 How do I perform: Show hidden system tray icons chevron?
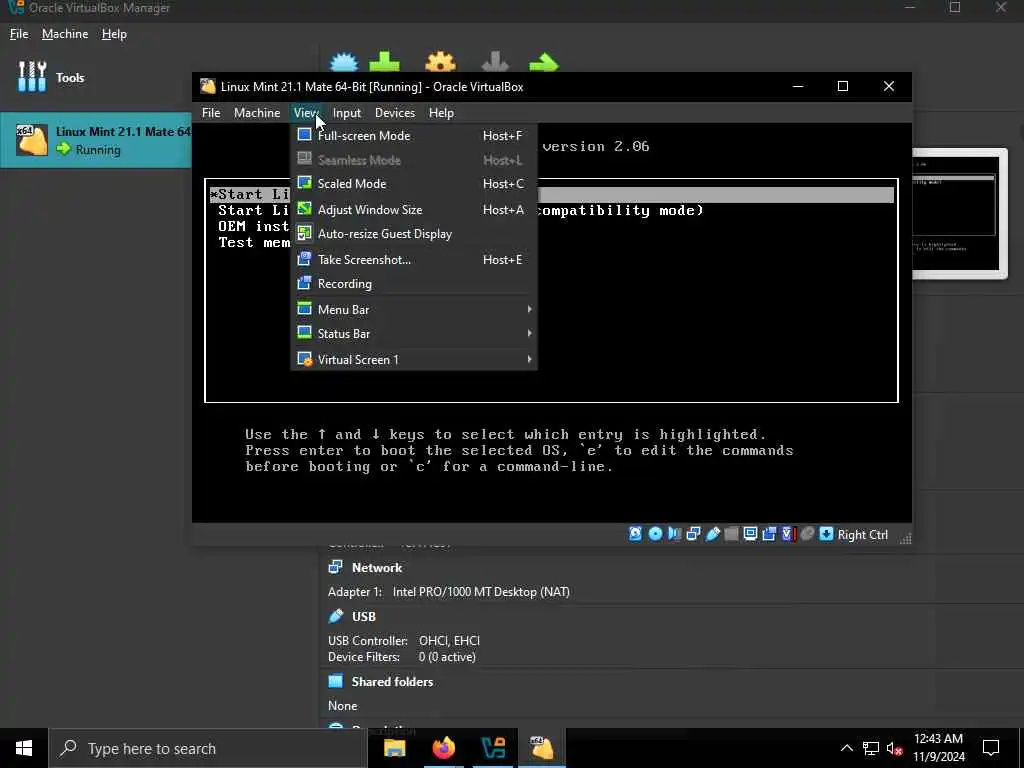point(846,748)
